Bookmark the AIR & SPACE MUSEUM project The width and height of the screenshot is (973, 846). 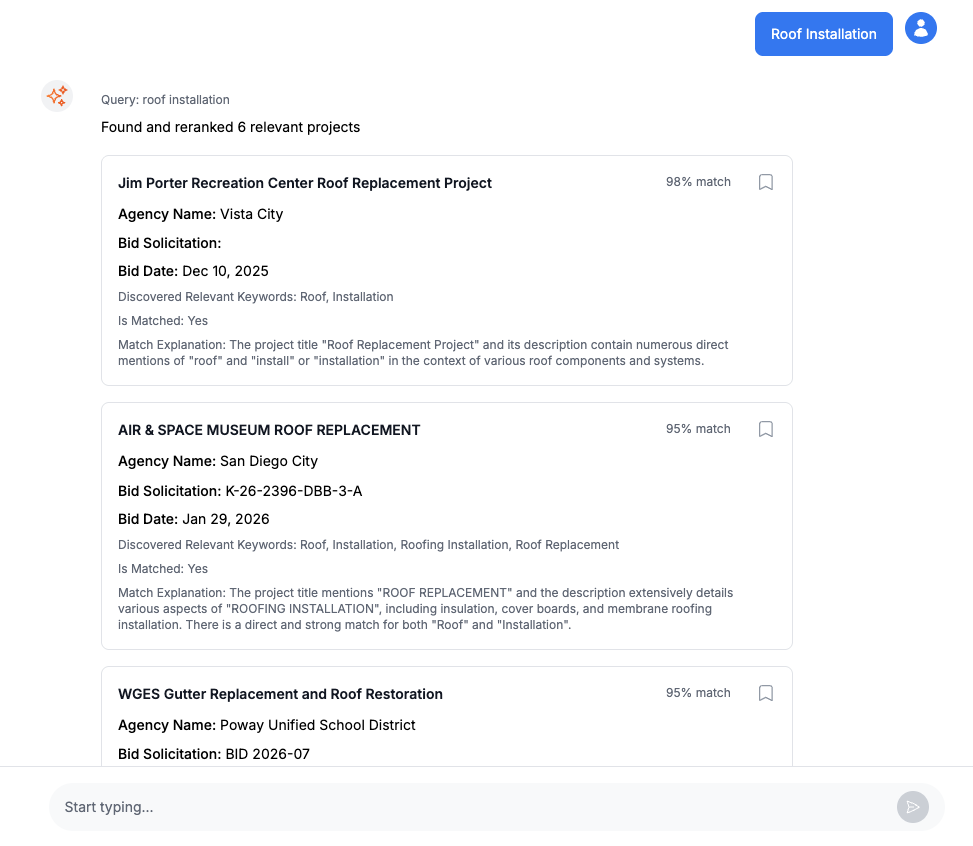(x=765, y=429)
